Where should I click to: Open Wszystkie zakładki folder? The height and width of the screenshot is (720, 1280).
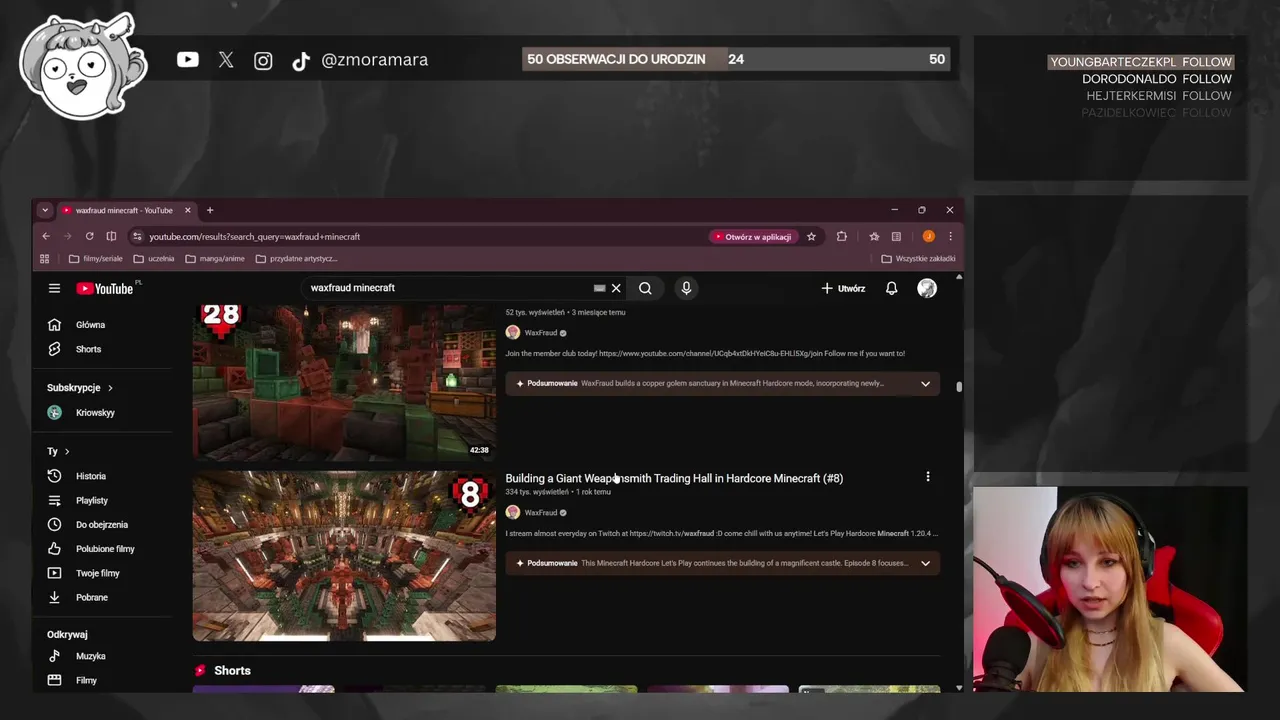click(x=918, y=259)
